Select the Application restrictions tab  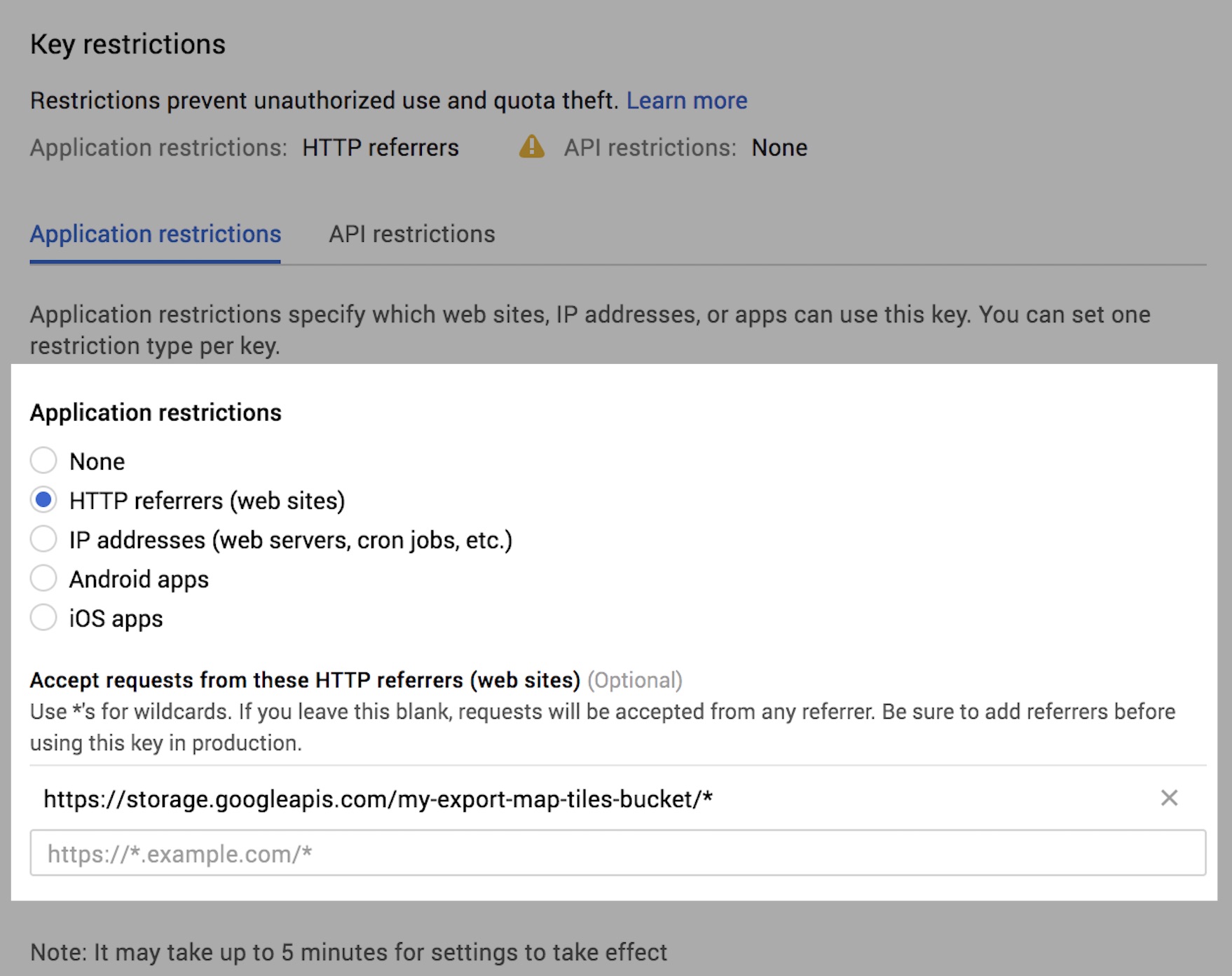155,234
